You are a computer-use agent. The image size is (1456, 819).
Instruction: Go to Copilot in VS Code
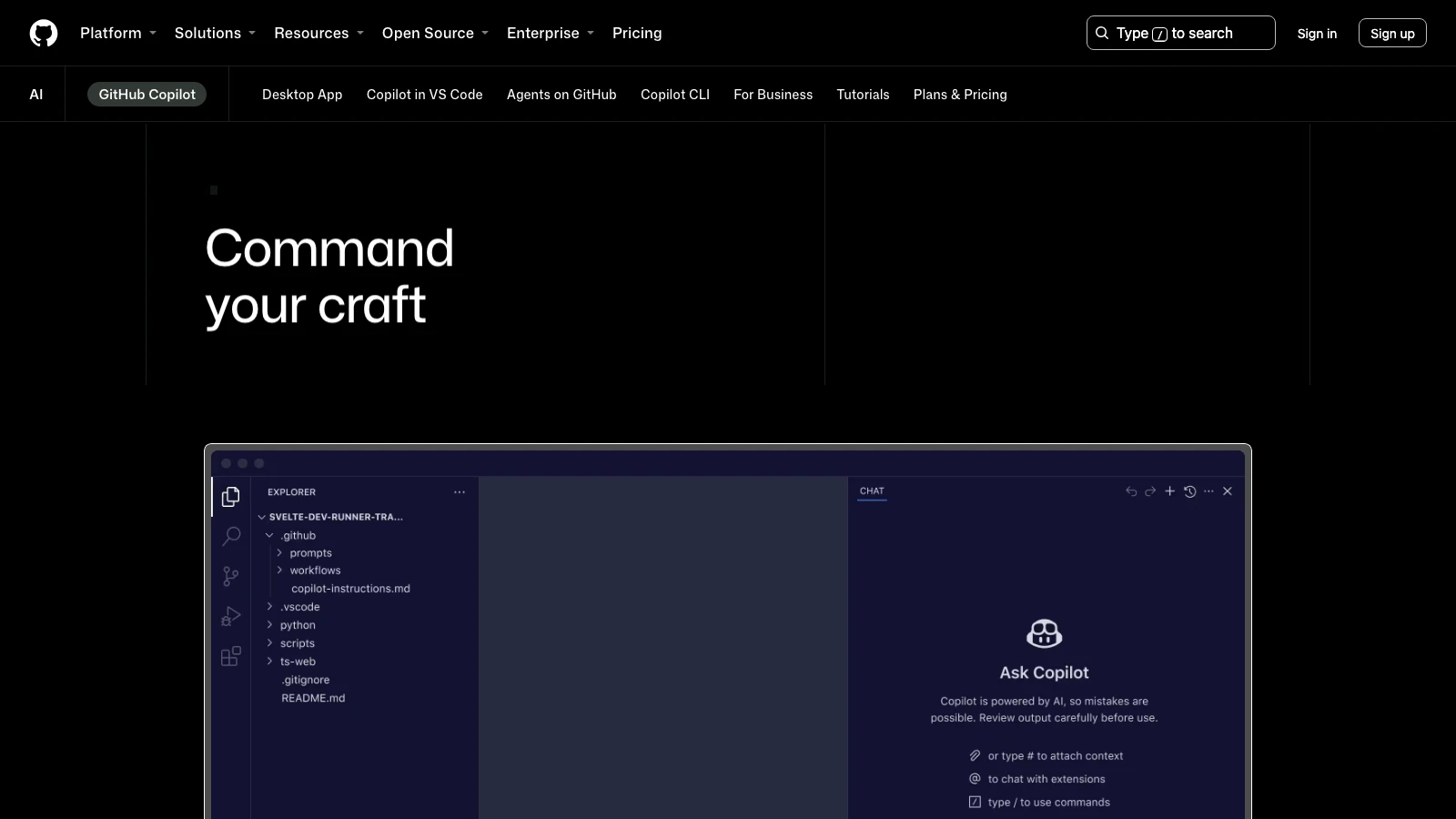(425, 94)
